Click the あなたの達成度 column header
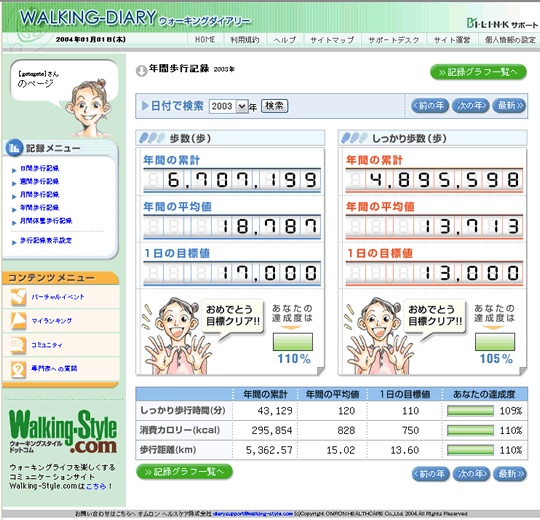540x520 pixels. tap(484, 394)
